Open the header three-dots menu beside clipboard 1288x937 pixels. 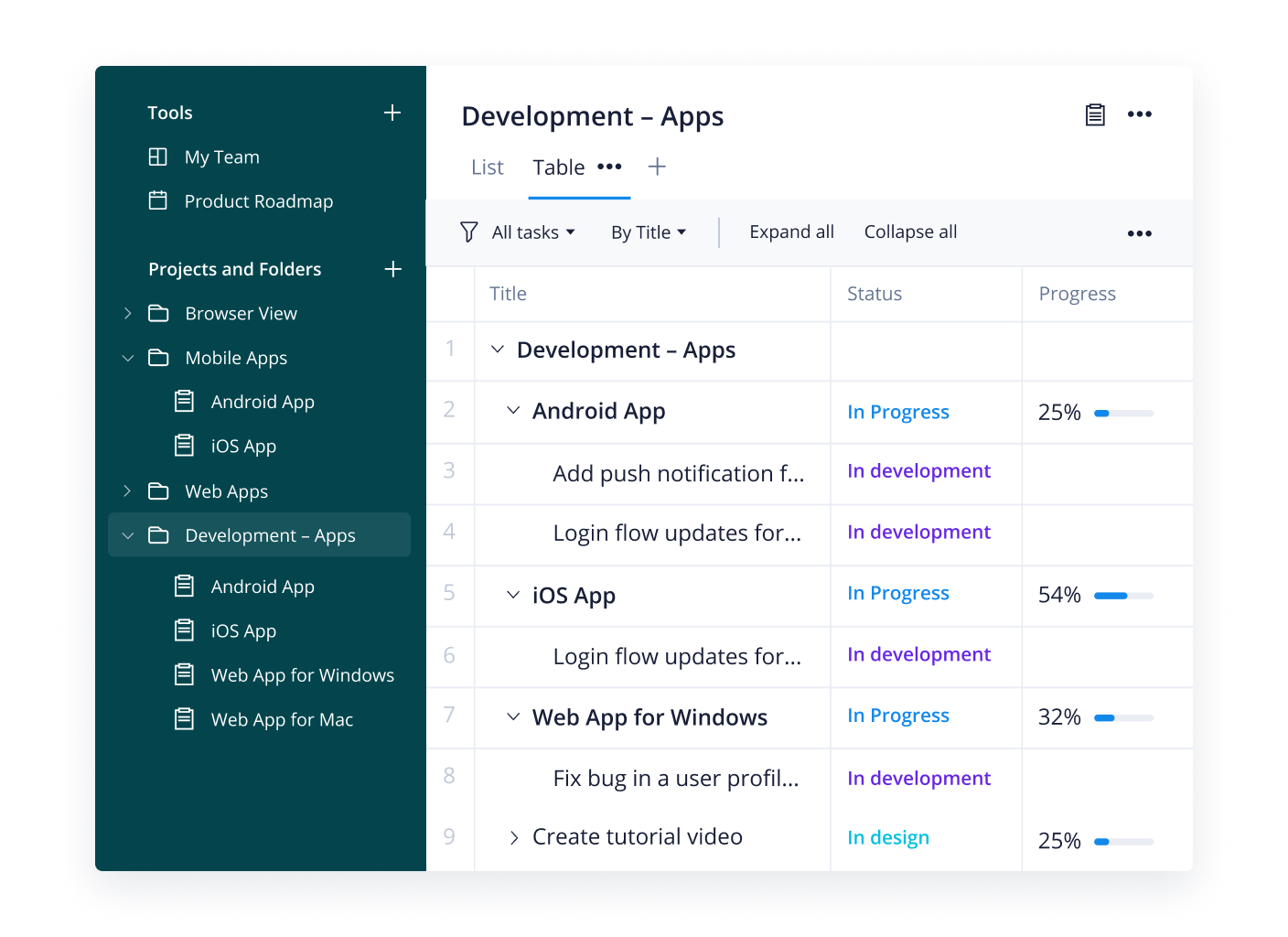[x=1139, y=114]
